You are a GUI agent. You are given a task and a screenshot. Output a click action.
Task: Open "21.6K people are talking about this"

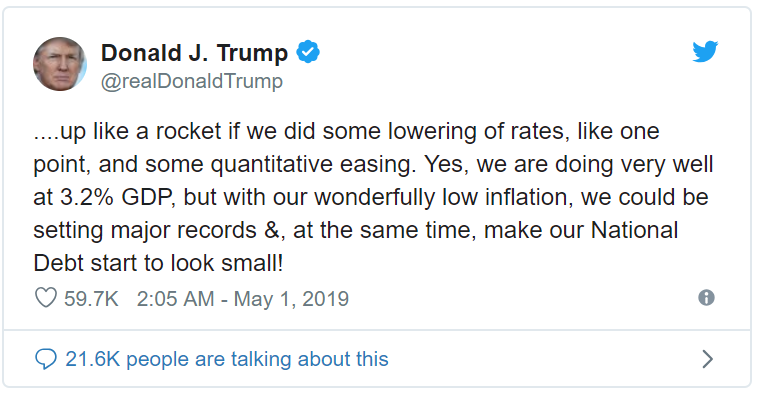[227, 359]
